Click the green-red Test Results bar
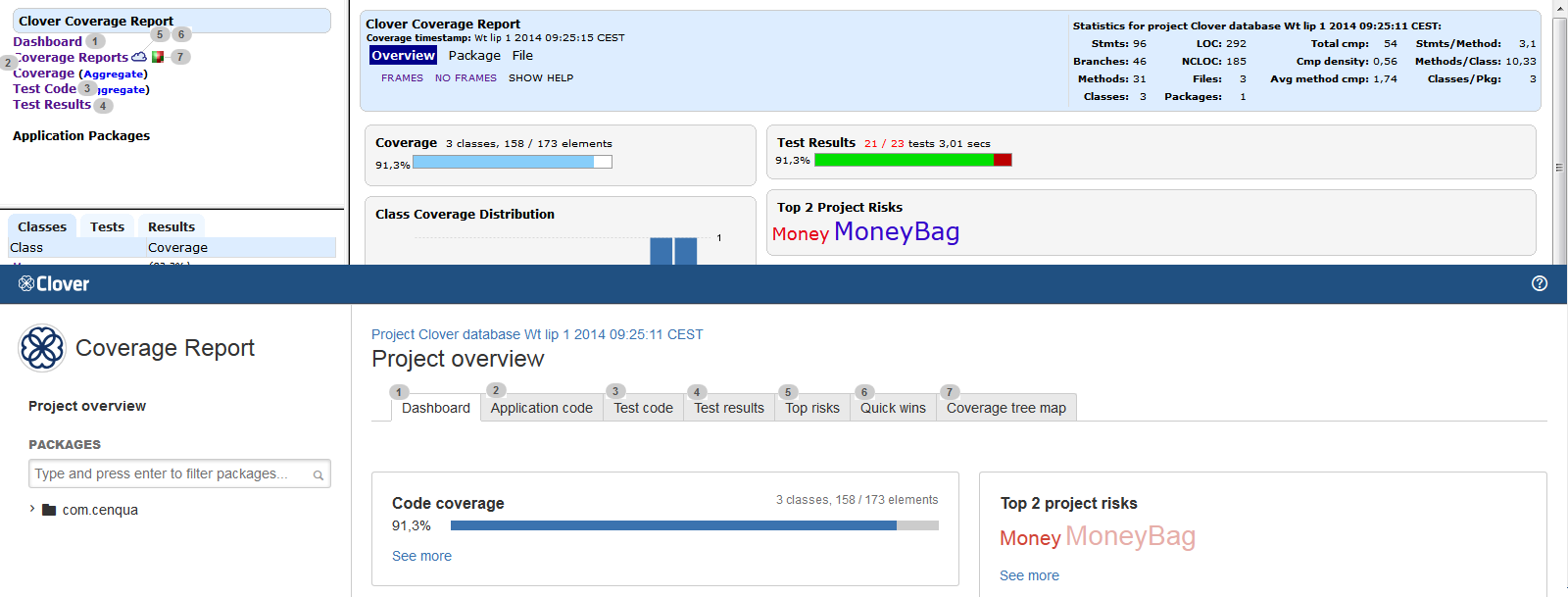Image resolution: width=1568 pixels, height=597 pixels. pyautogui.click(x=913, y=160)
